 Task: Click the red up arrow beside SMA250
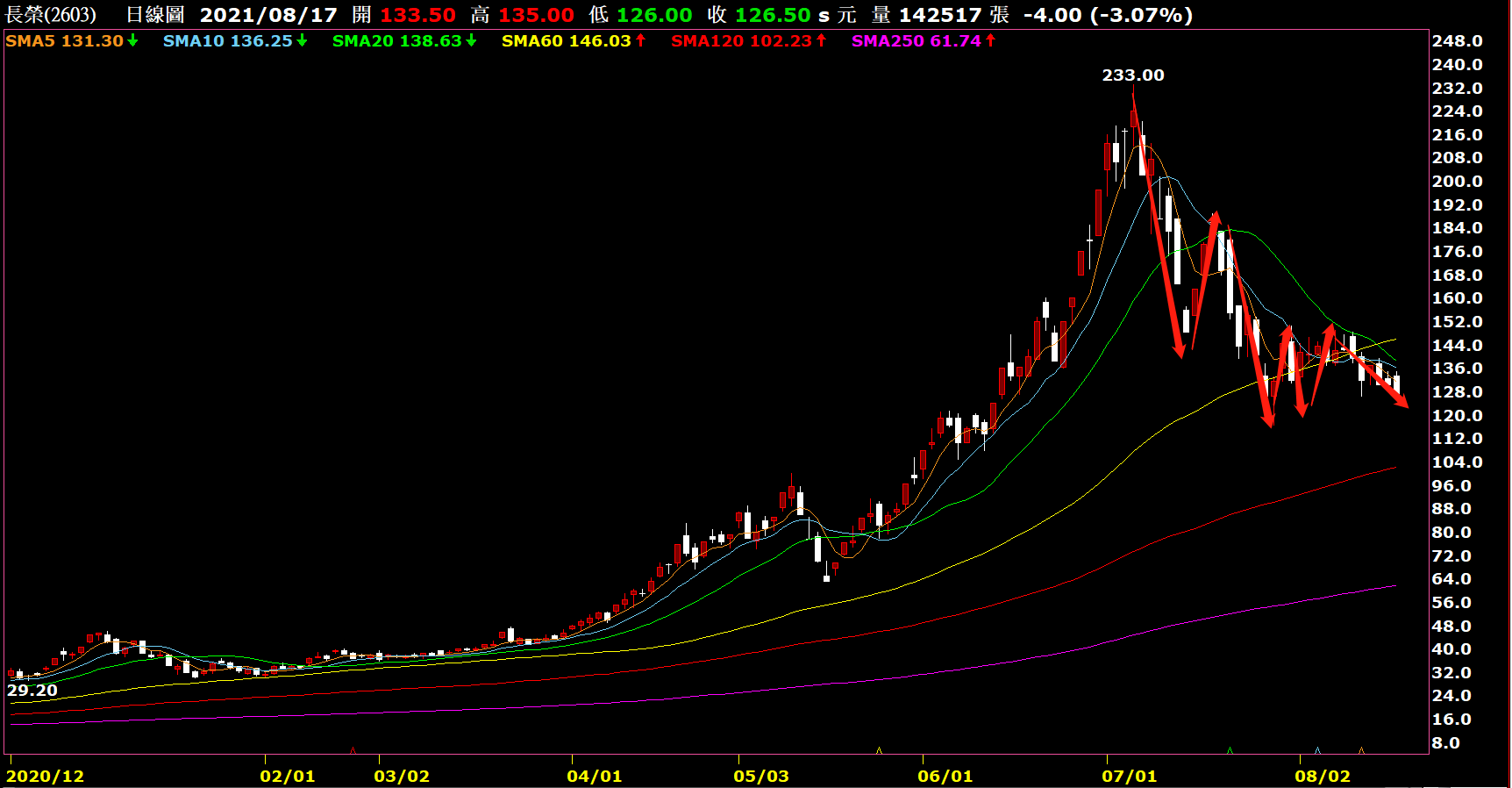990,40
